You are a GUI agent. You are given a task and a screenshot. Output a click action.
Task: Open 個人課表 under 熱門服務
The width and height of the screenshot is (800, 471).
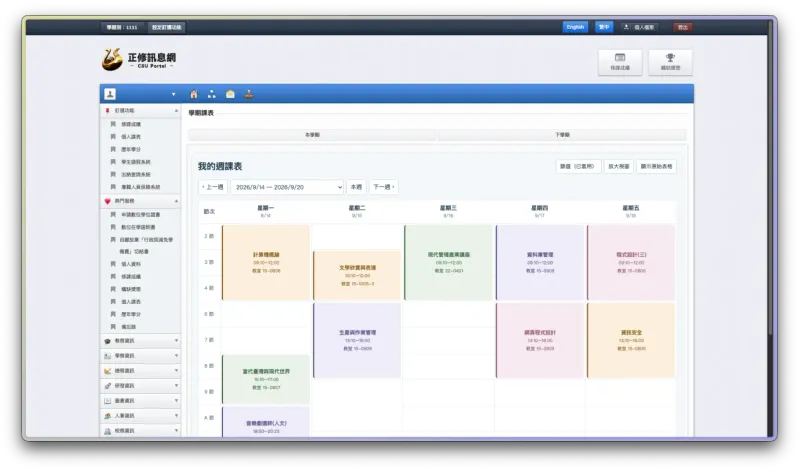tap(131, 302)
